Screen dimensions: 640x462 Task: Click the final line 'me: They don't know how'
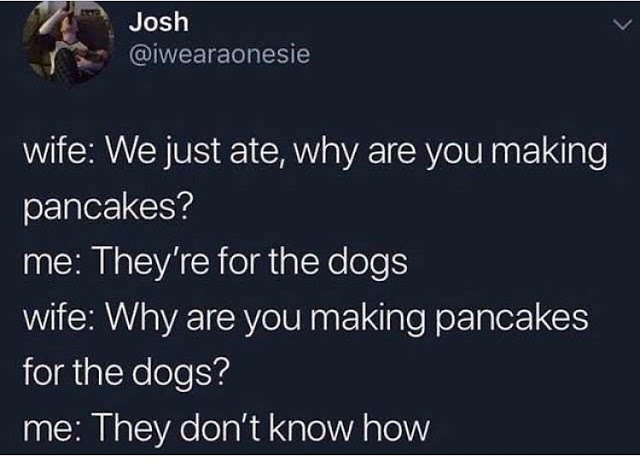[x=227, y=429]
